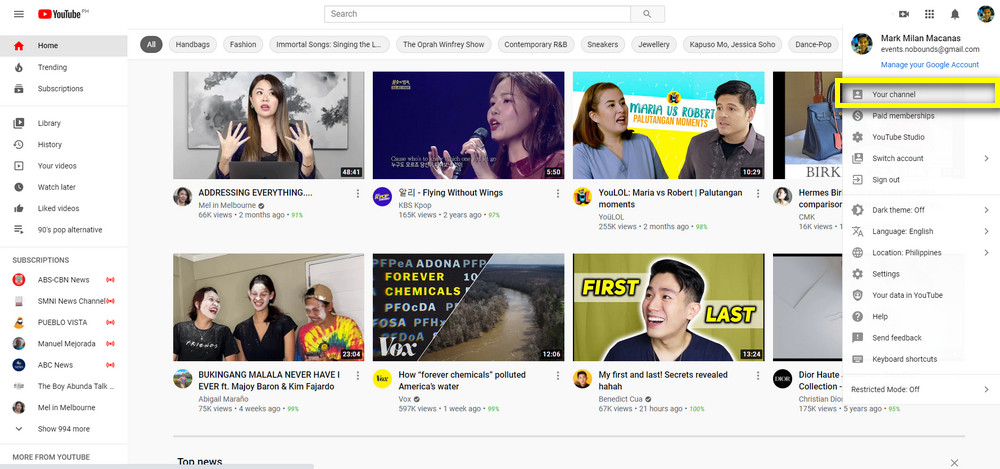This screenshot has width=1000, height=469.
Task: Select the Contemporary R&B chip
Action: coord(536,45)
